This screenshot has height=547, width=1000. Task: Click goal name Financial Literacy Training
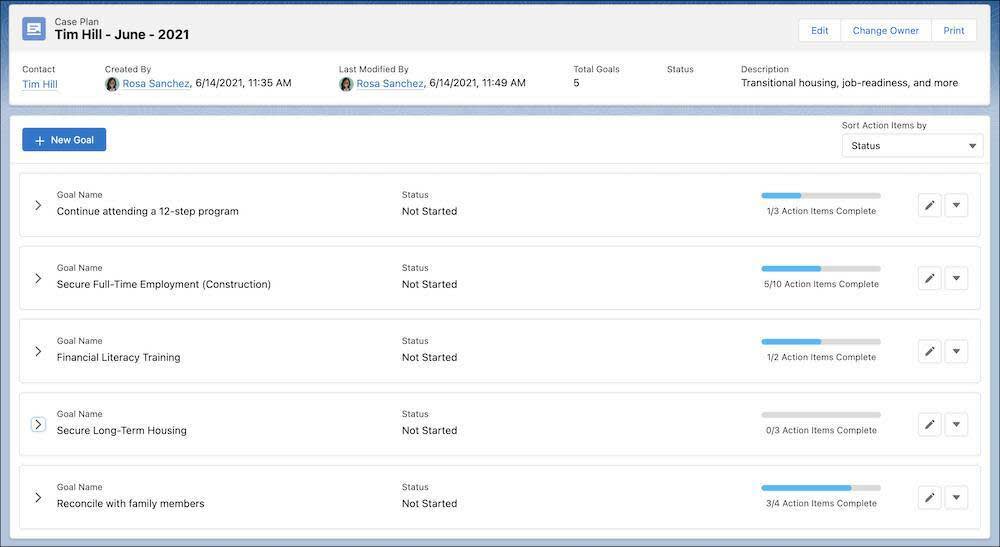pos(119,358)
